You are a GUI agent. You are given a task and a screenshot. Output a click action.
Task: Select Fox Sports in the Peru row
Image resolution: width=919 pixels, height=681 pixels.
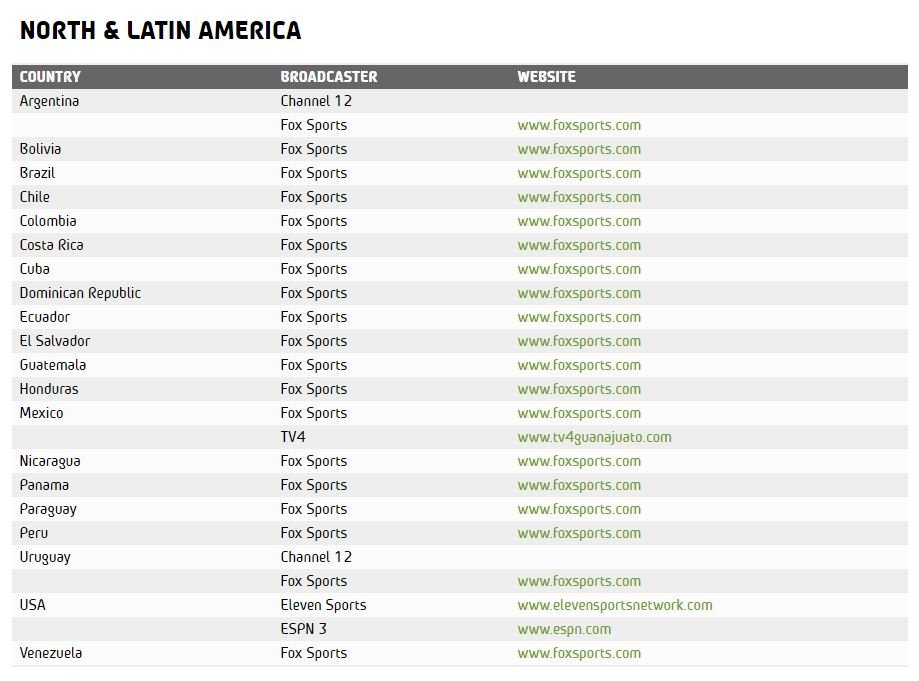point(314,533)
